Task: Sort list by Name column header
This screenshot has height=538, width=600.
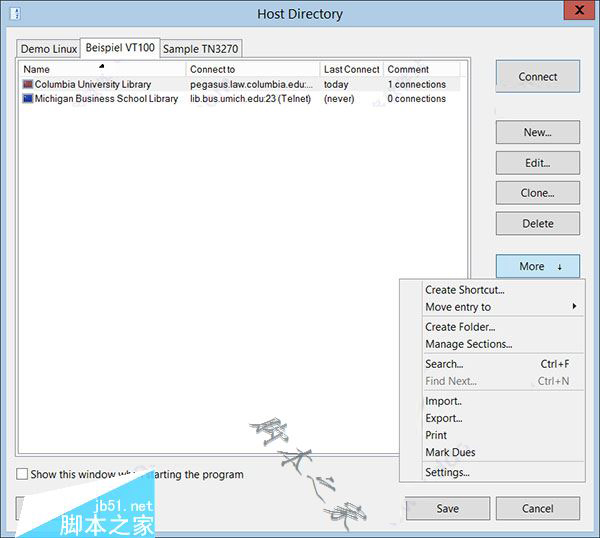Action: coord(100,69)
